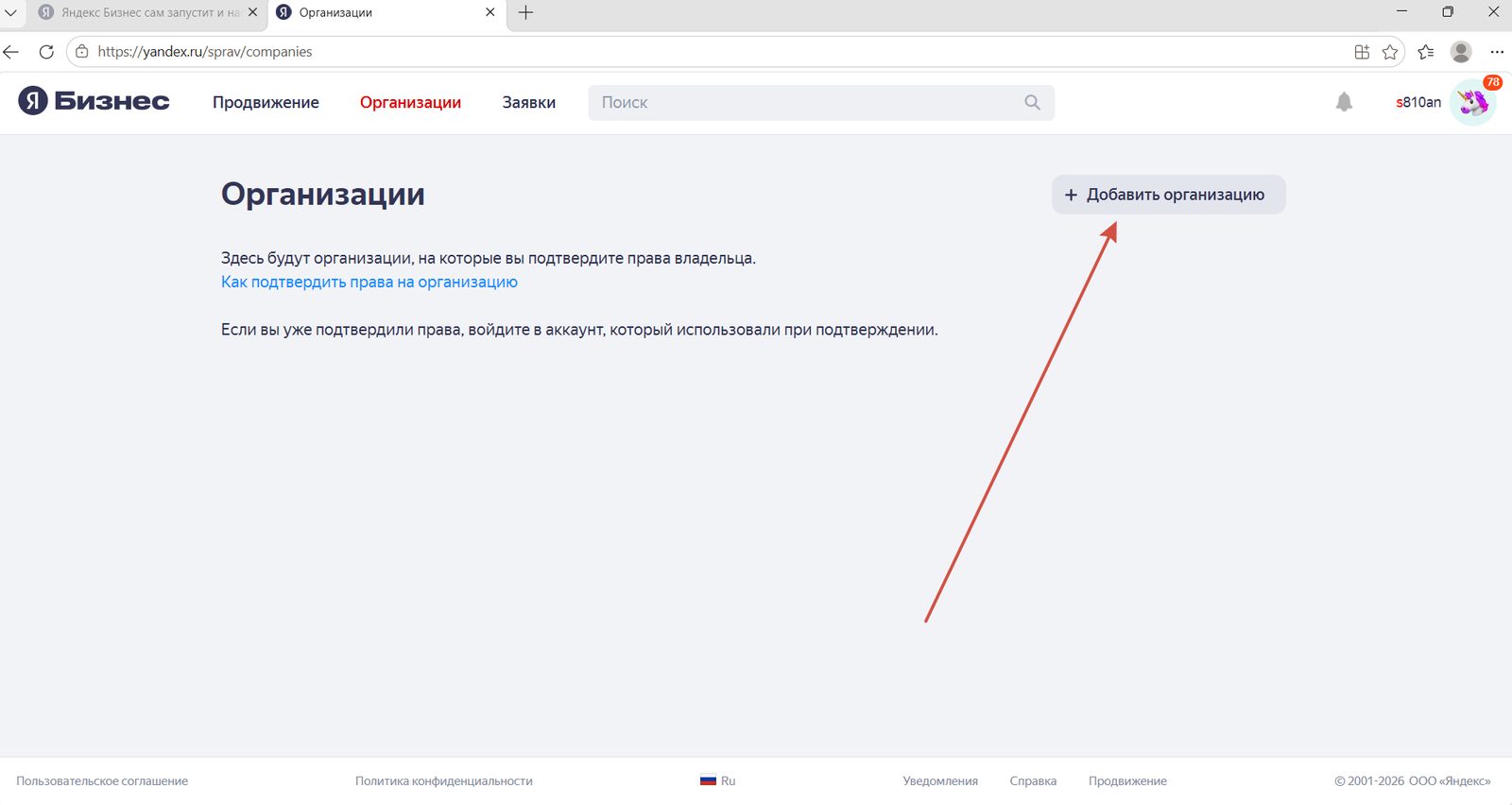Open the browser profile icon

point(1461,52)
